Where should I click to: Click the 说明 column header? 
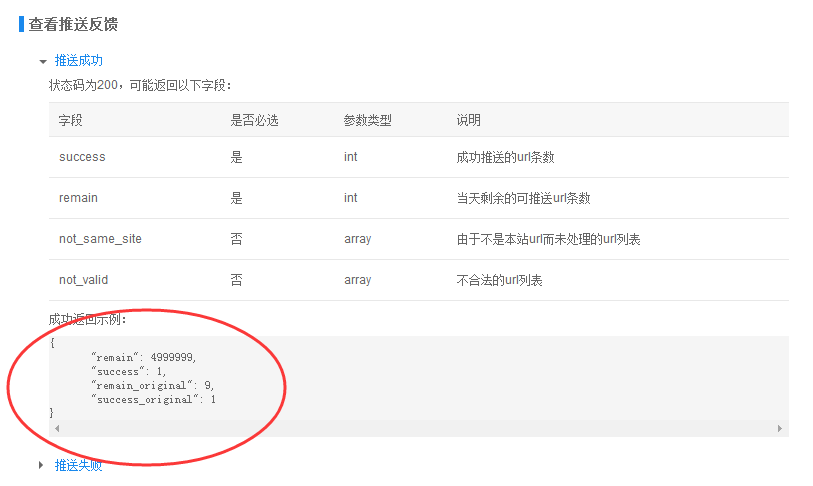[469, 120]
